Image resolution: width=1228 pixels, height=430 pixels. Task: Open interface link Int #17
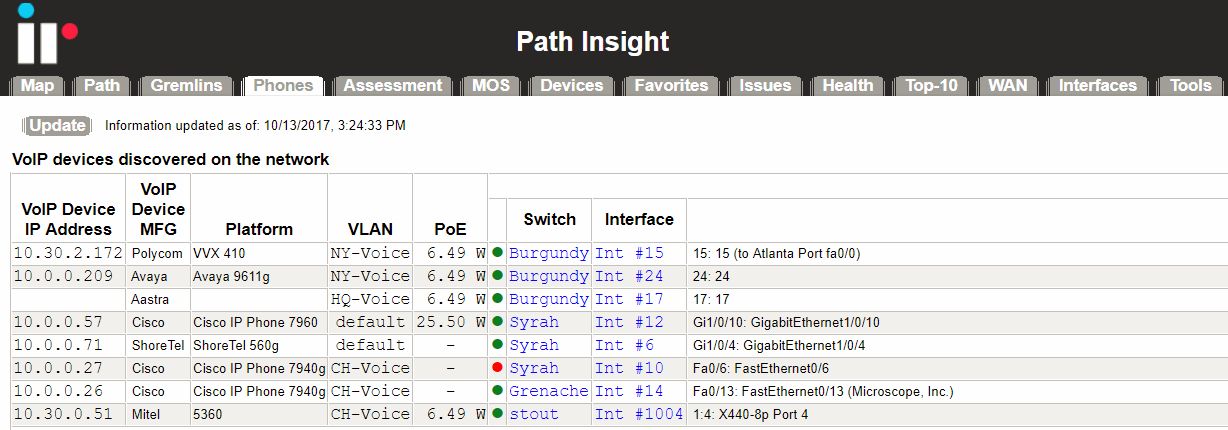[x=629, y=299]
